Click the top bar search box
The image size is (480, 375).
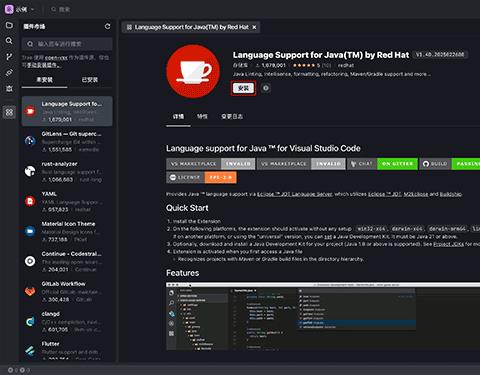tap(61, 9)
